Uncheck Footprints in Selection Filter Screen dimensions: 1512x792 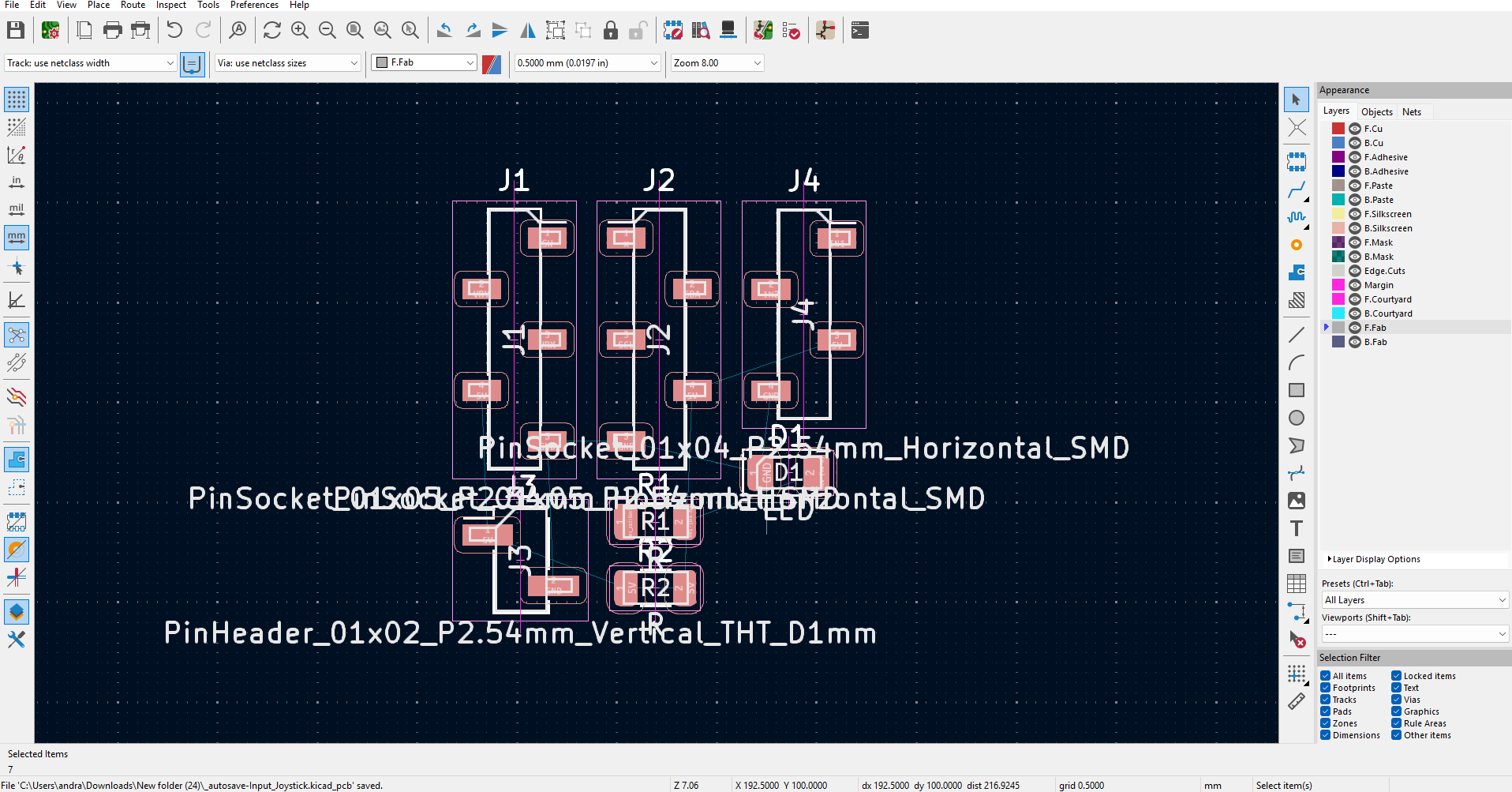(x=1326, y=688)
